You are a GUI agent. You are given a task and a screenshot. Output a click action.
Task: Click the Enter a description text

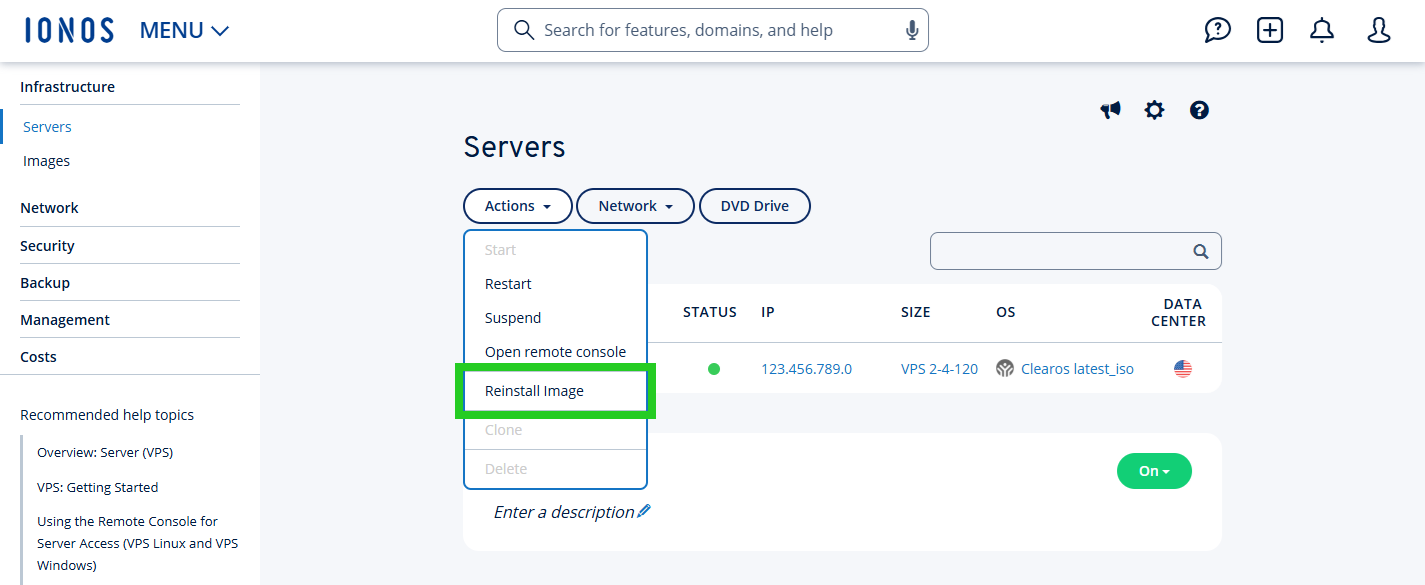pos(564,512)
